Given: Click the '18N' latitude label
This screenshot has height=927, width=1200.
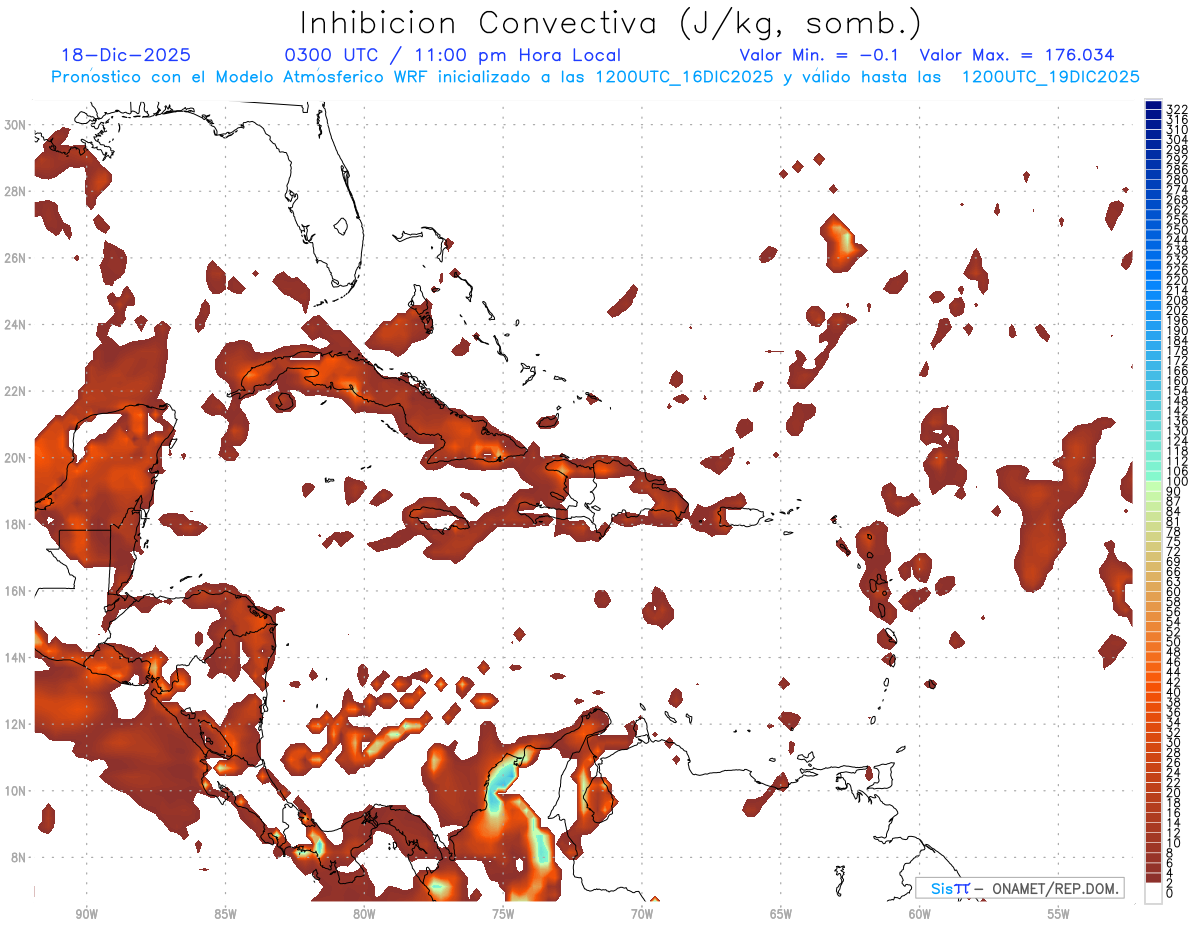Looking at the screenshot, I should point(15,524).
